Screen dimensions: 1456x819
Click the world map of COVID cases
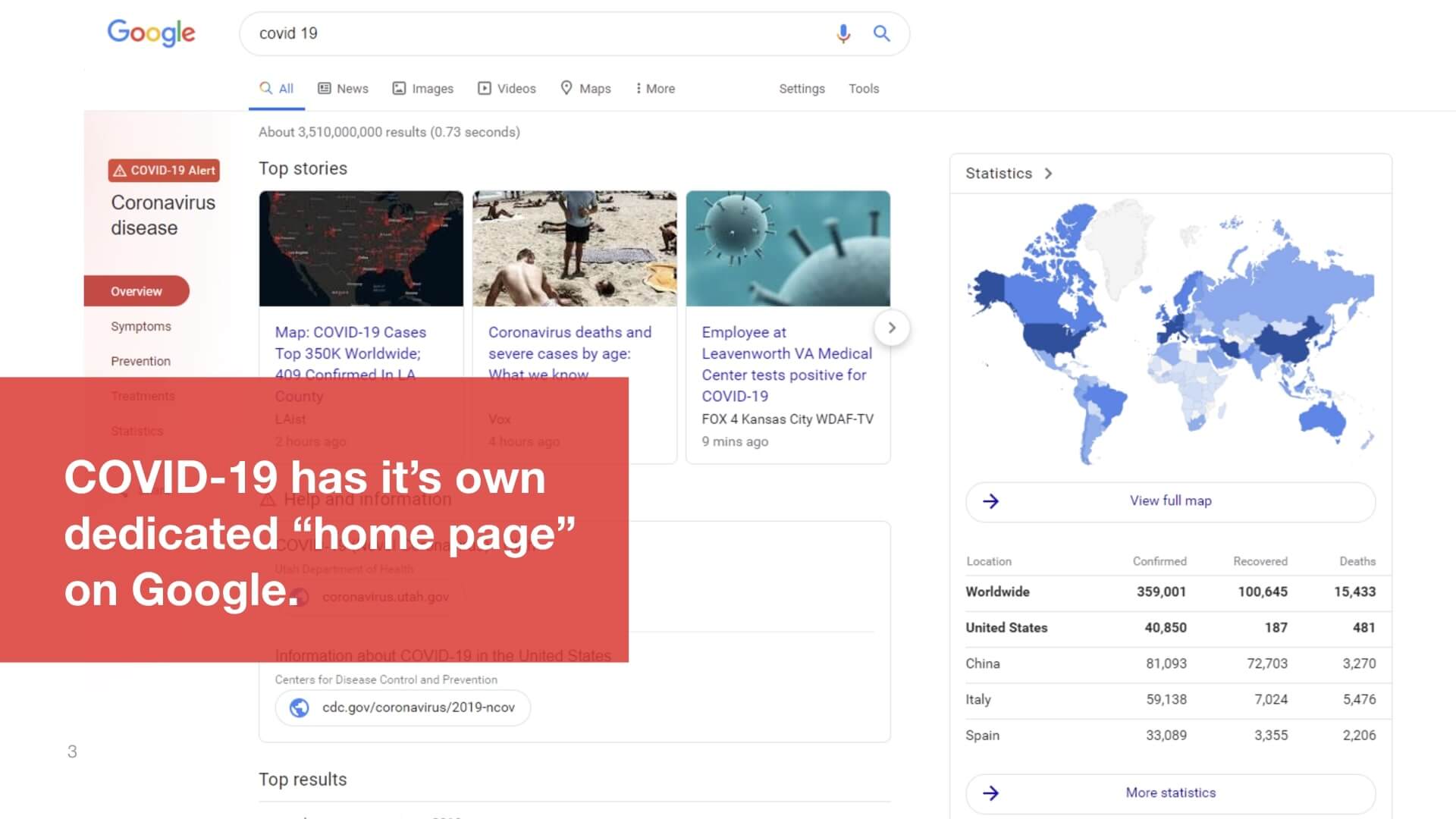point(1170,334)
